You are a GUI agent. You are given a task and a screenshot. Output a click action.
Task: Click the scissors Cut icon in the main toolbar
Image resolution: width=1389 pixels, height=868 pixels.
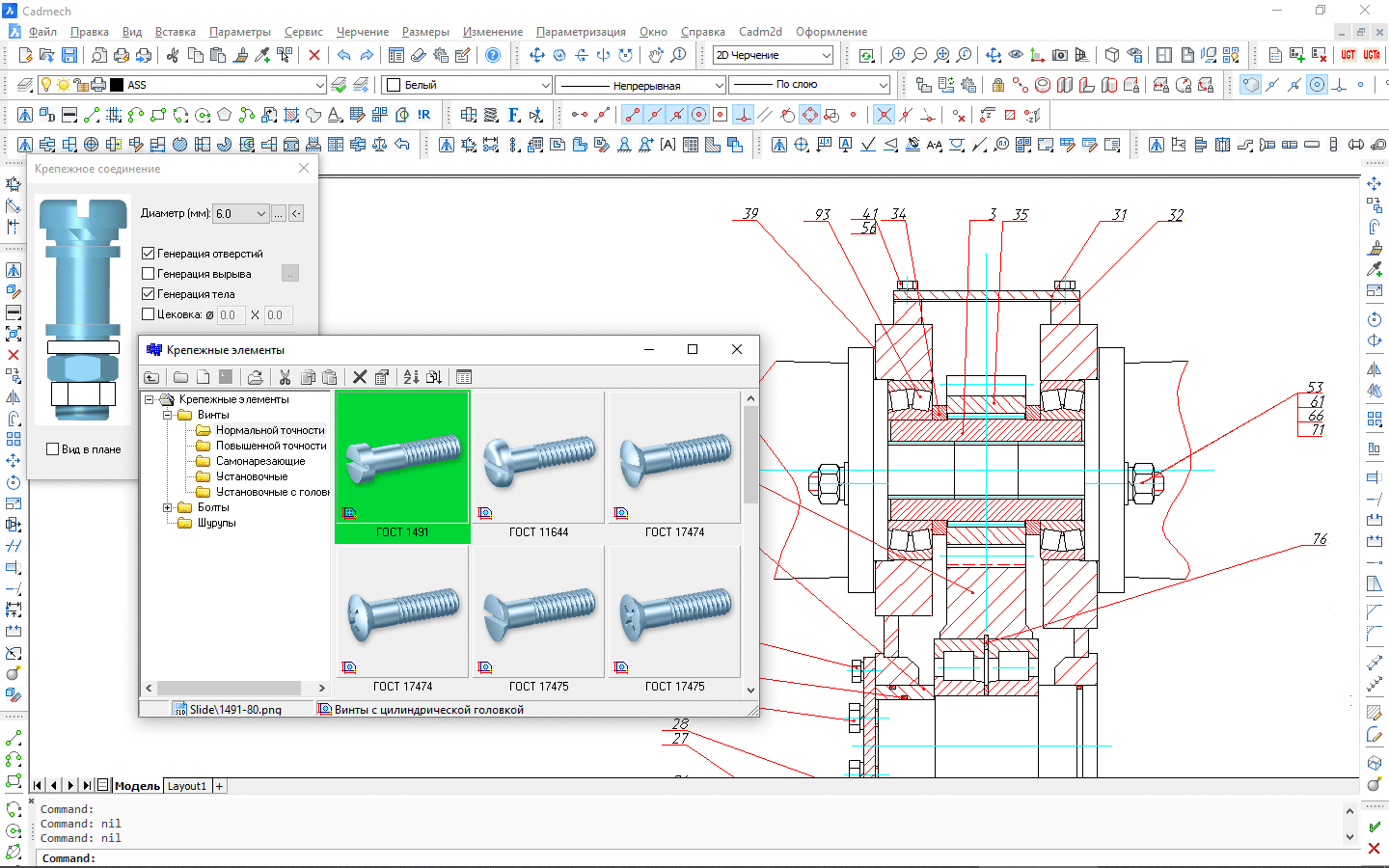point(173,55)
